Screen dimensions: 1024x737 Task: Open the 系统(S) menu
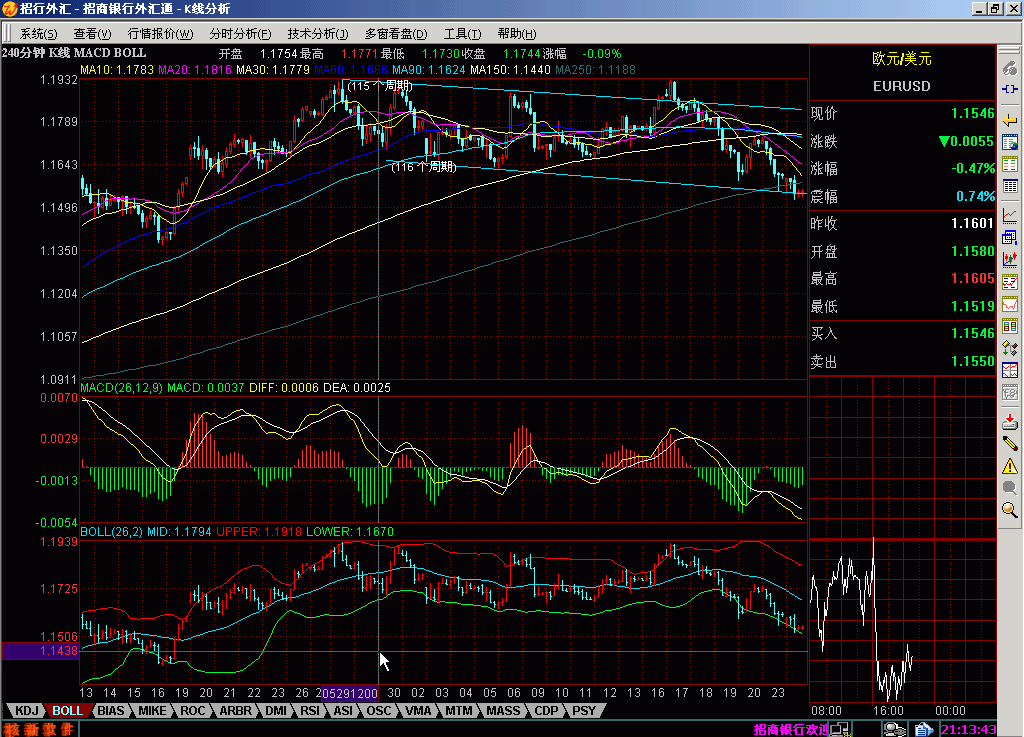pyautogui.click(x=38, y=34)
